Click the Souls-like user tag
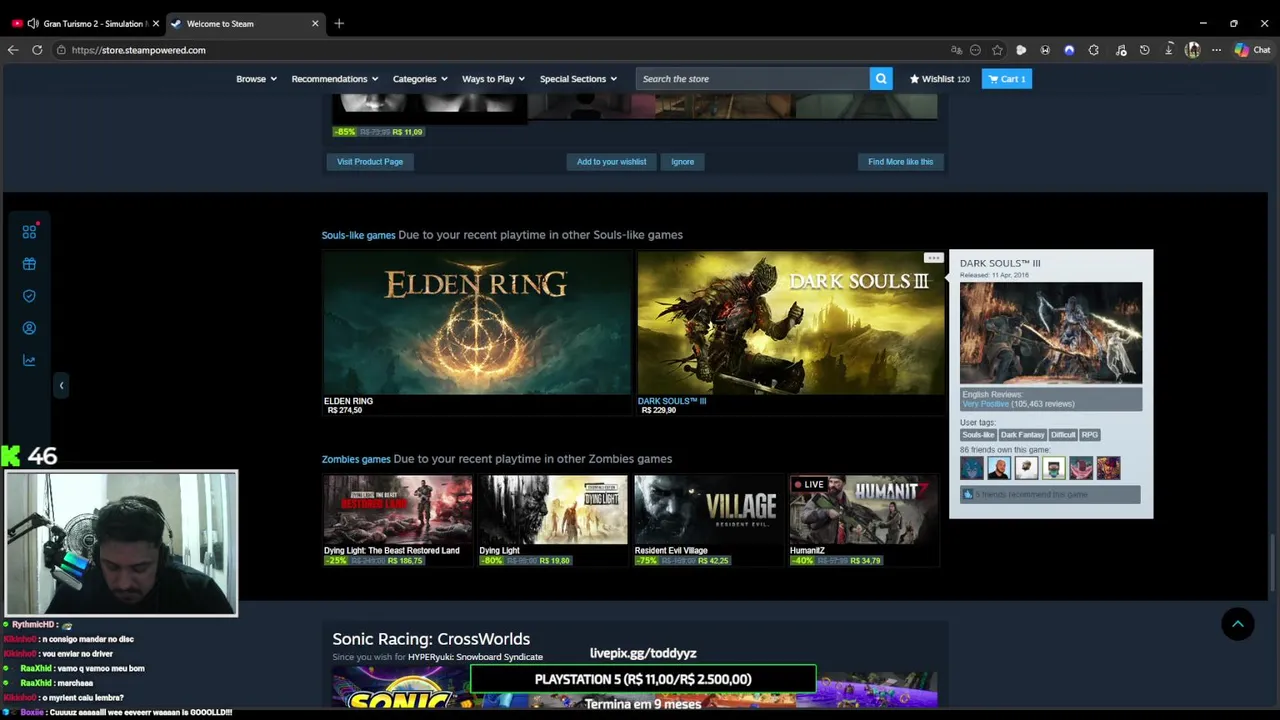1280x720 pixels. [978, 435]
